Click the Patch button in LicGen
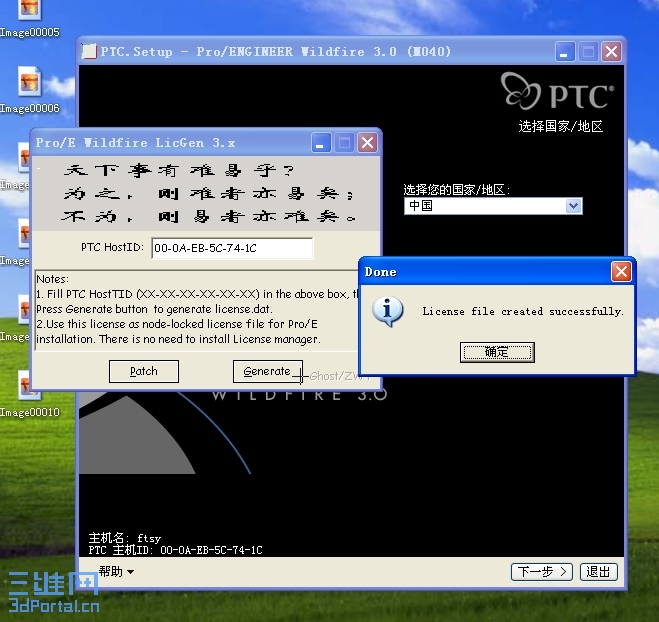Viewport: 659px width, 622px height. (144, 372)
